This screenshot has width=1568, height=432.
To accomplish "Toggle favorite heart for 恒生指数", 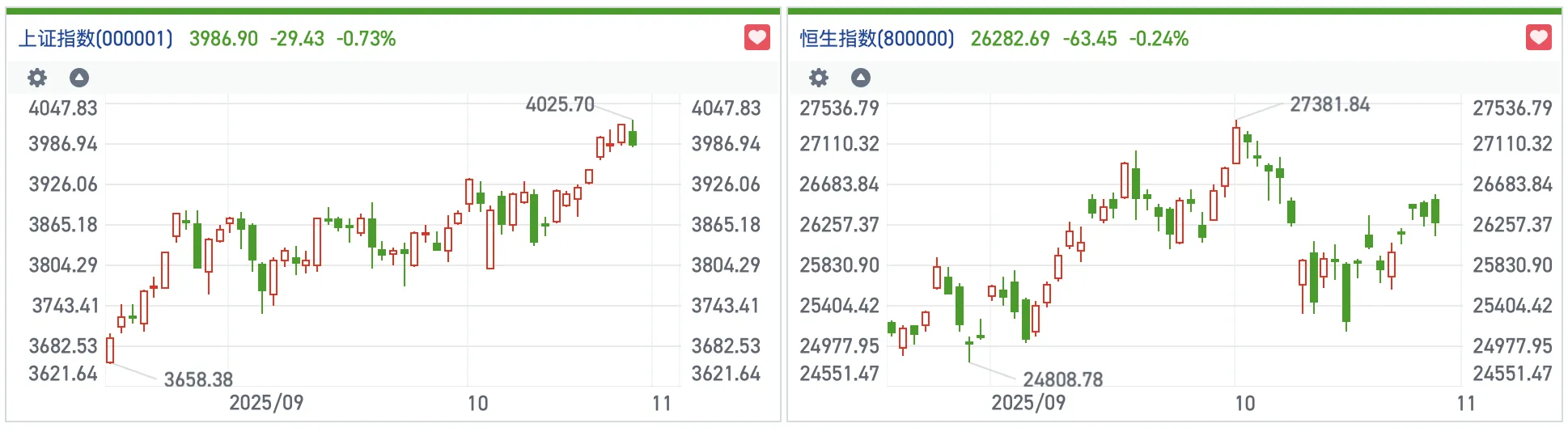I will point(1538,37).
